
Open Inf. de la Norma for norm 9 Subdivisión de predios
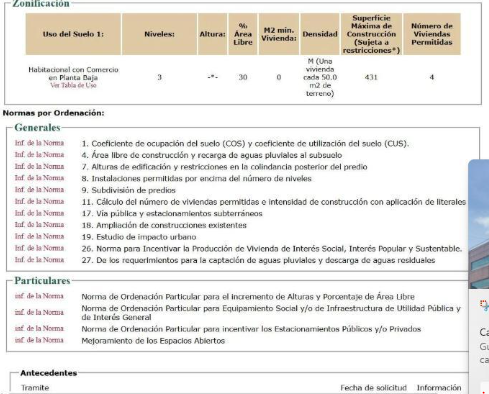39,190
